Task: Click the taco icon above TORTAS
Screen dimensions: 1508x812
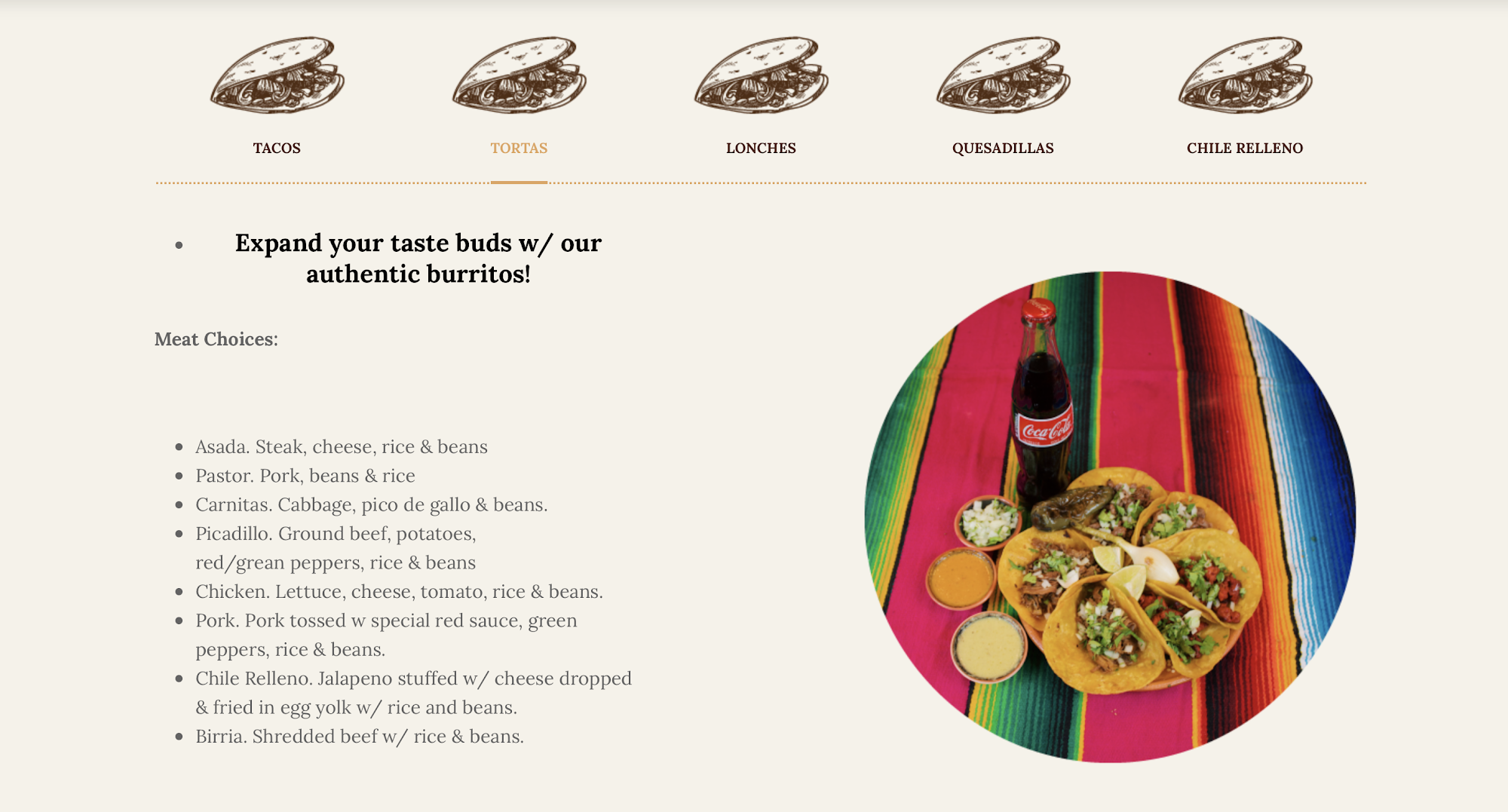Action: coord(519,75)
